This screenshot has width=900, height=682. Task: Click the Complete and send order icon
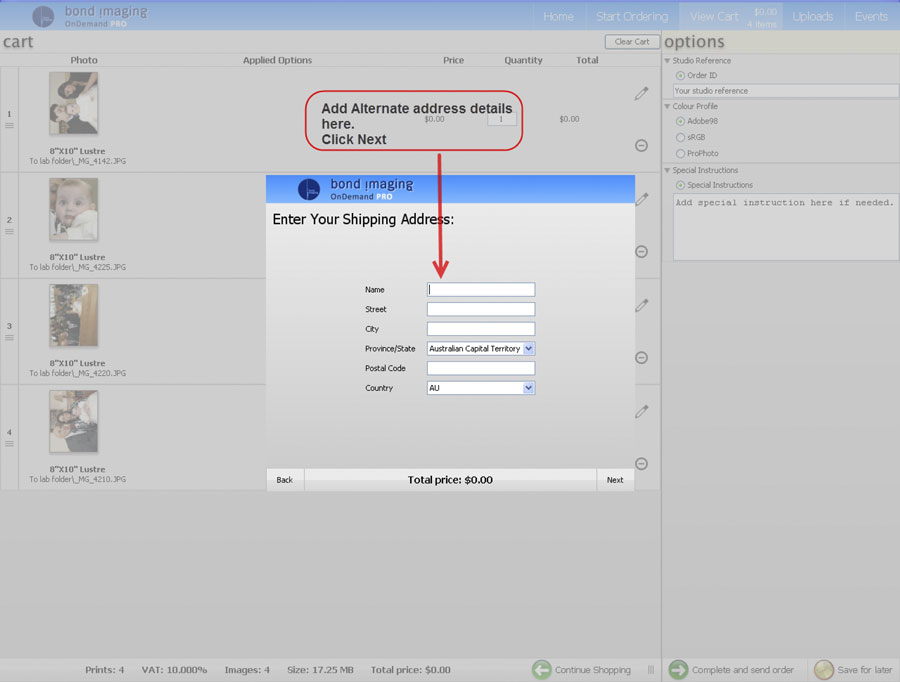click(678, 669)
